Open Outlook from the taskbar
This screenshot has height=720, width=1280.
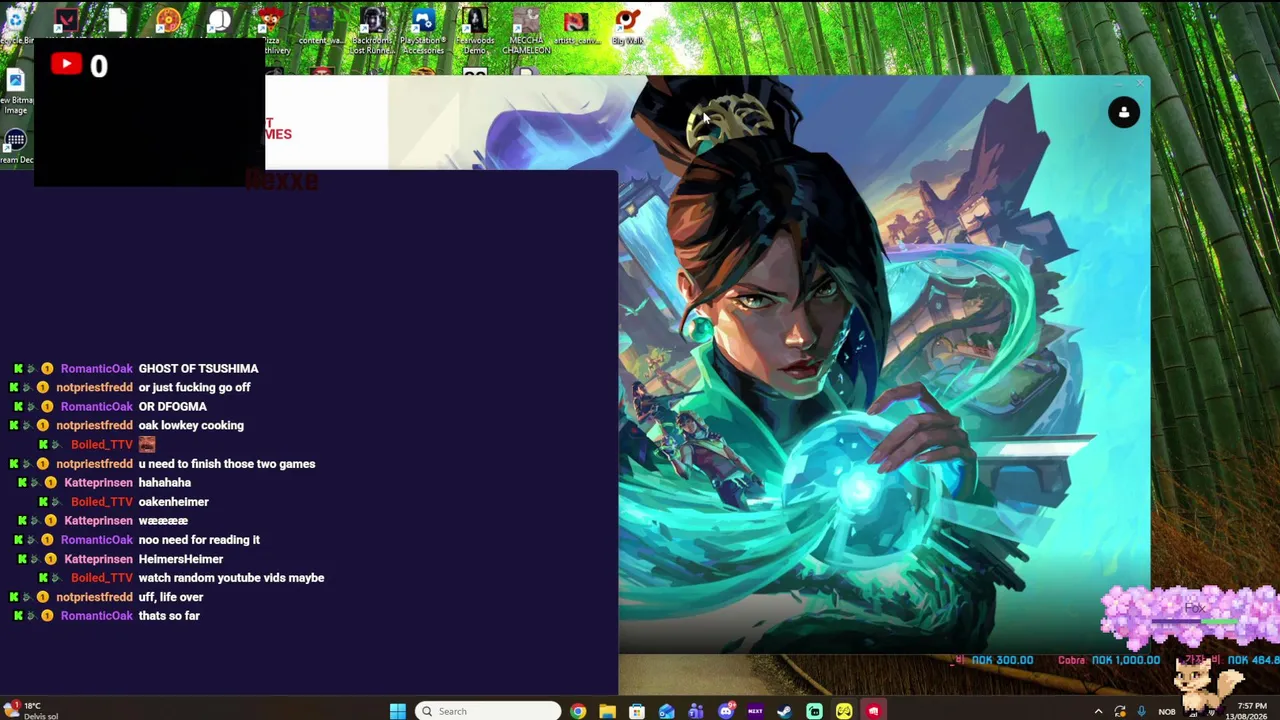(666, 711)
